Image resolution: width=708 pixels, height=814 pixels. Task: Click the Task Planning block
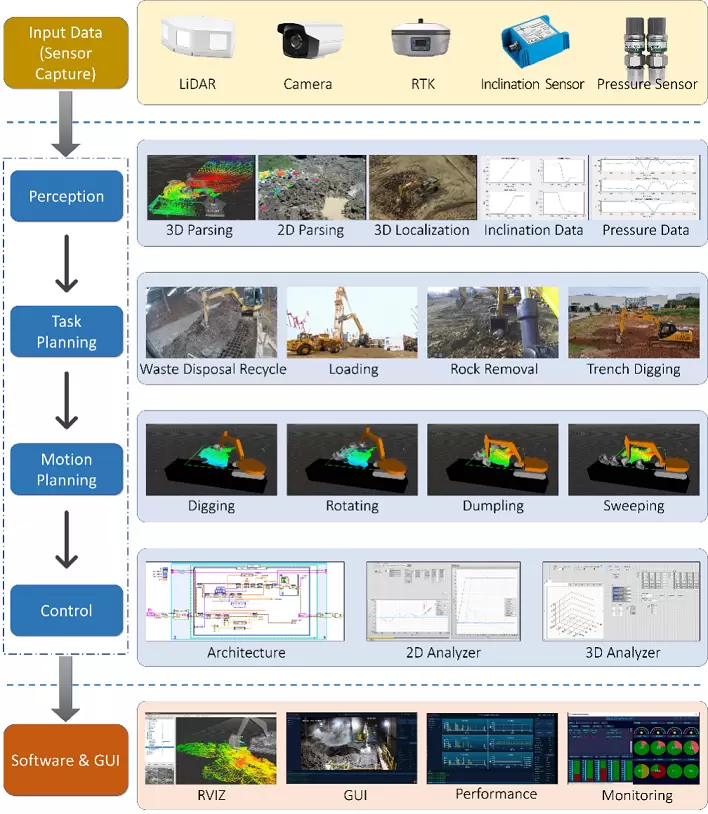tap(66, 332)
